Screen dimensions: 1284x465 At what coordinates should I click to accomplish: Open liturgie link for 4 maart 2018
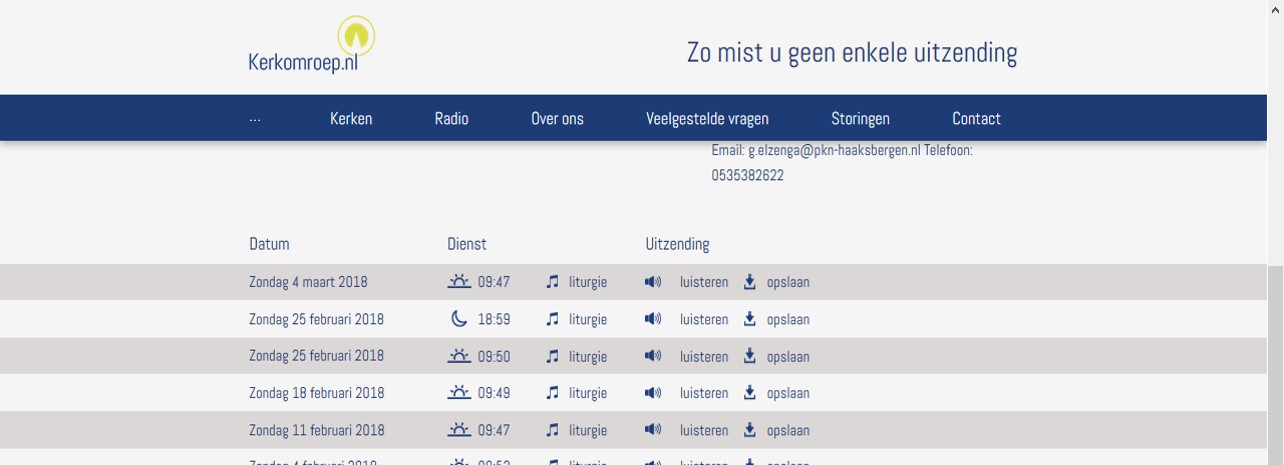(588, 282)
